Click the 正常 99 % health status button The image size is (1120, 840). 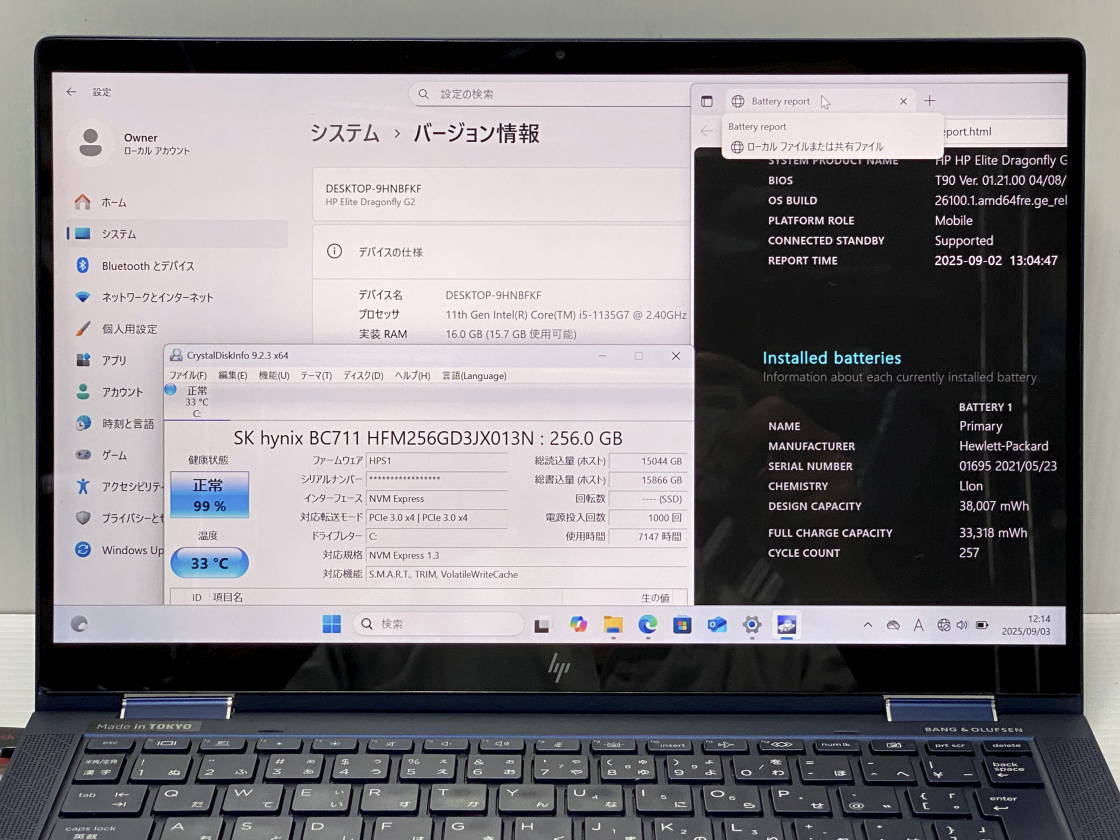tap(209, 494)
